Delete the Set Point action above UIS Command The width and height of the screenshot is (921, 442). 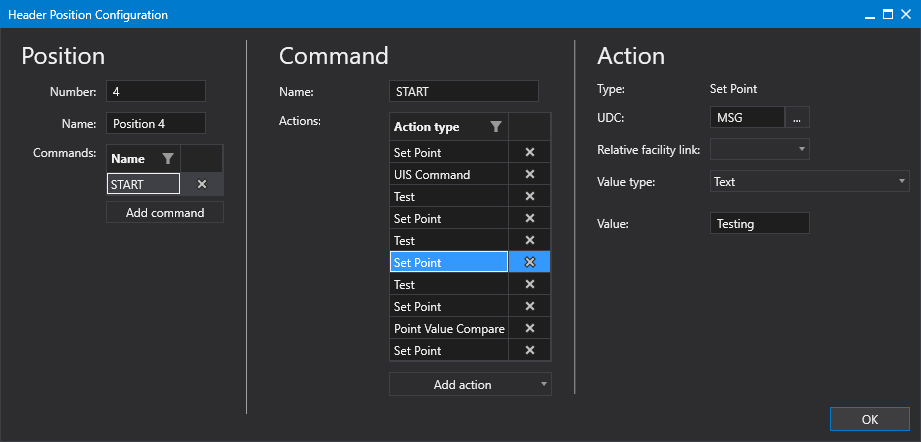pyautogui.click(x=529, y=153)
